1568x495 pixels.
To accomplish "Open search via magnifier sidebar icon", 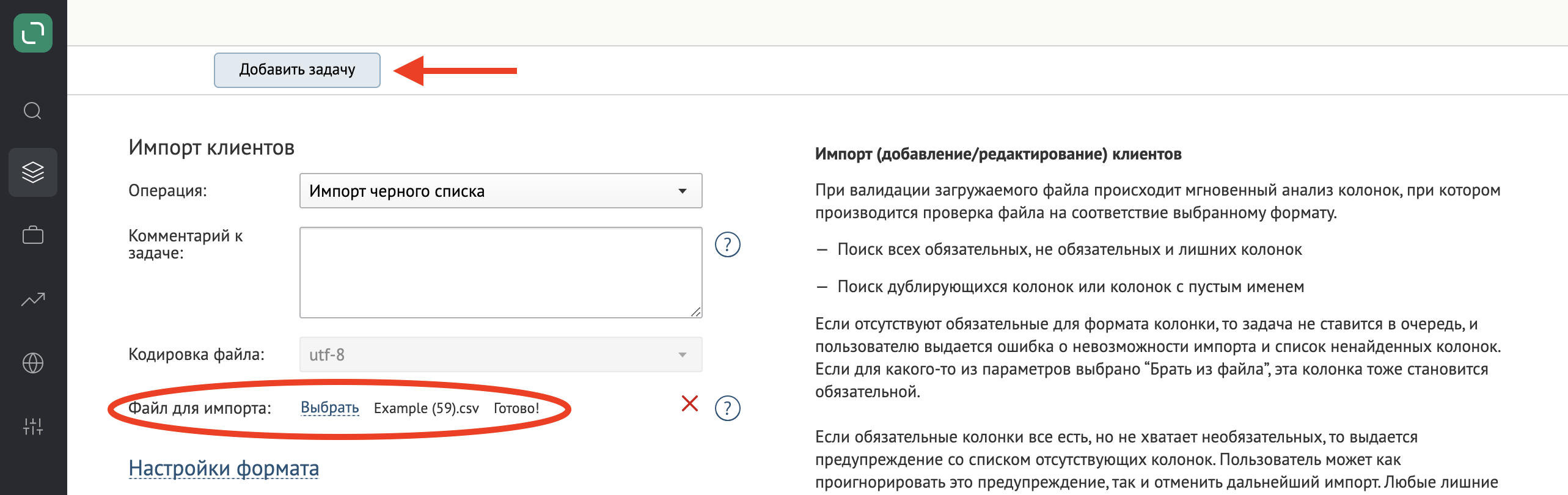I will [33, 111].
